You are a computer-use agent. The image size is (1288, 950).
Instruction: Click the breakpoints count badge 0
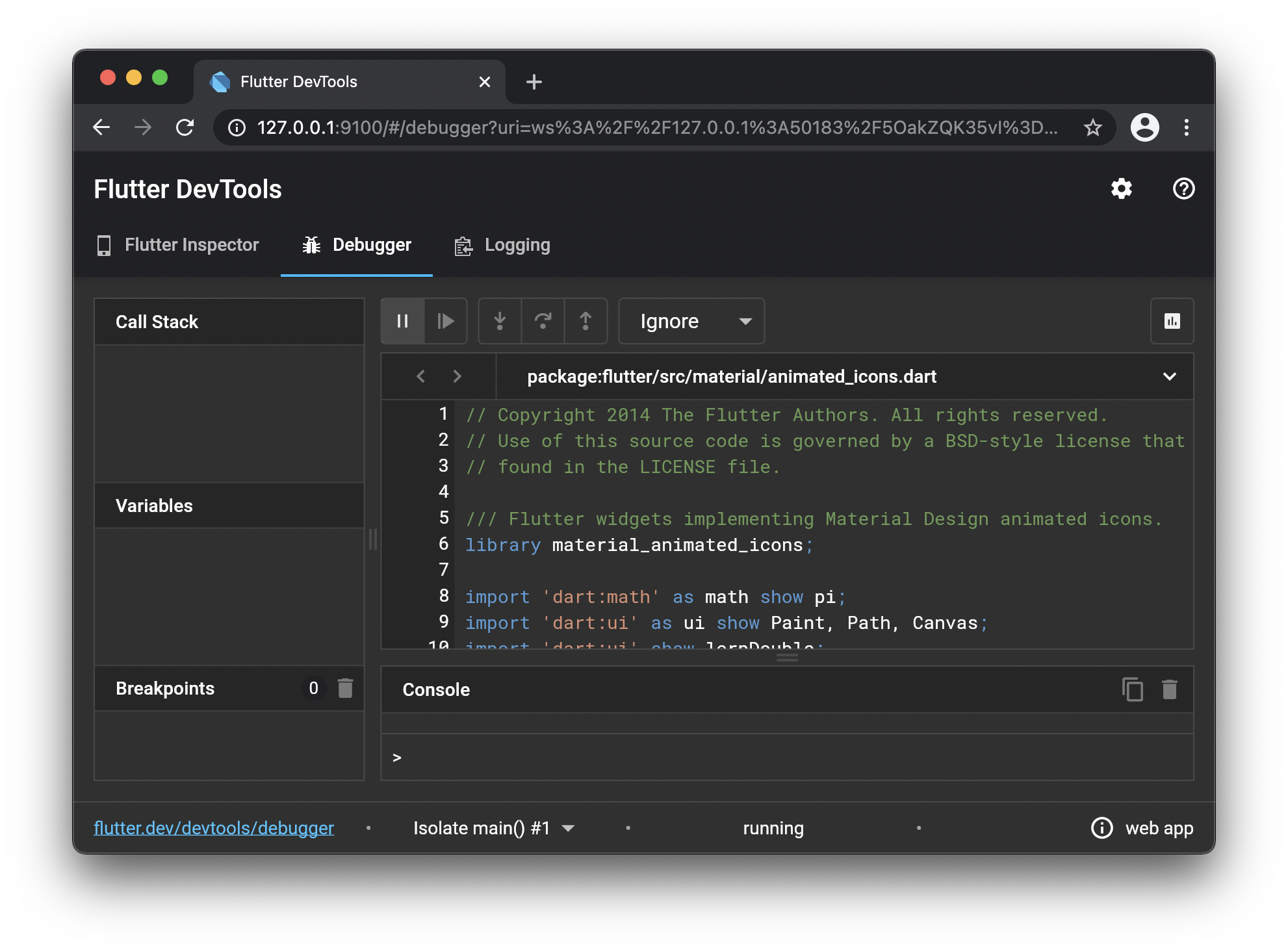point(313,688)
